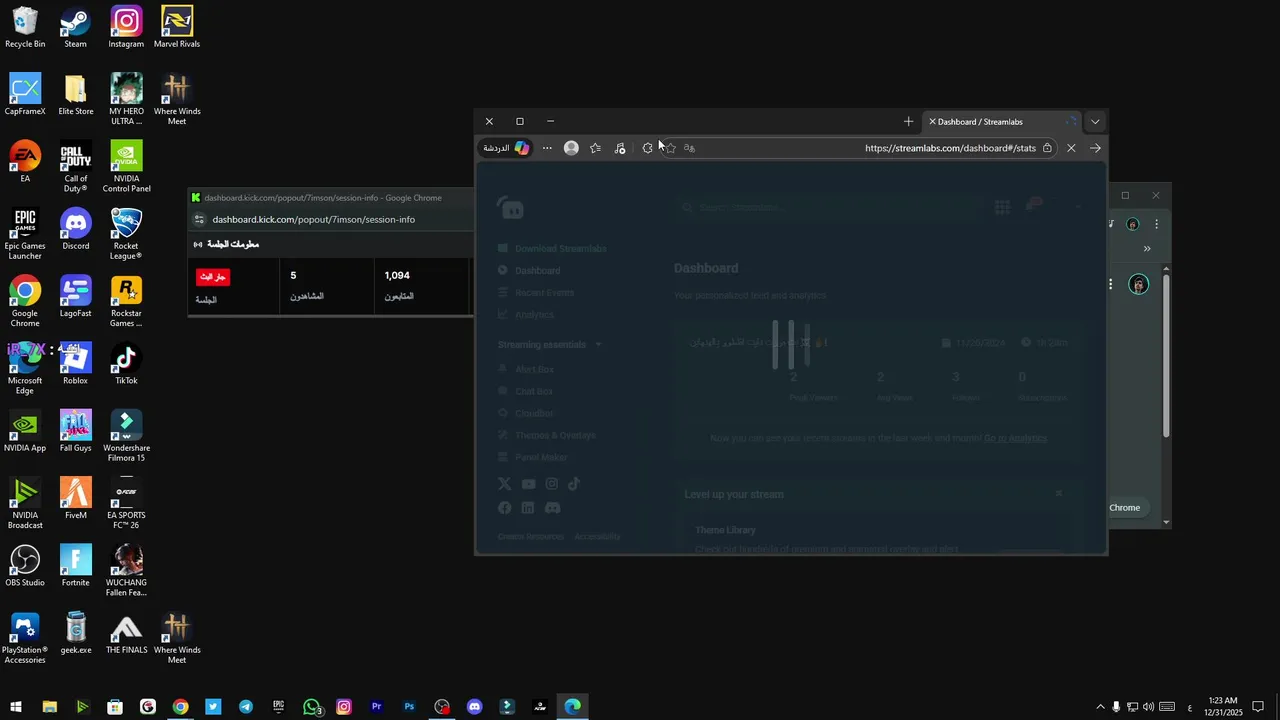Open the TikTok desktop shortcut
Image resolution: width=1280 pixels, height=720 pixels.
(x=126, y=363)
